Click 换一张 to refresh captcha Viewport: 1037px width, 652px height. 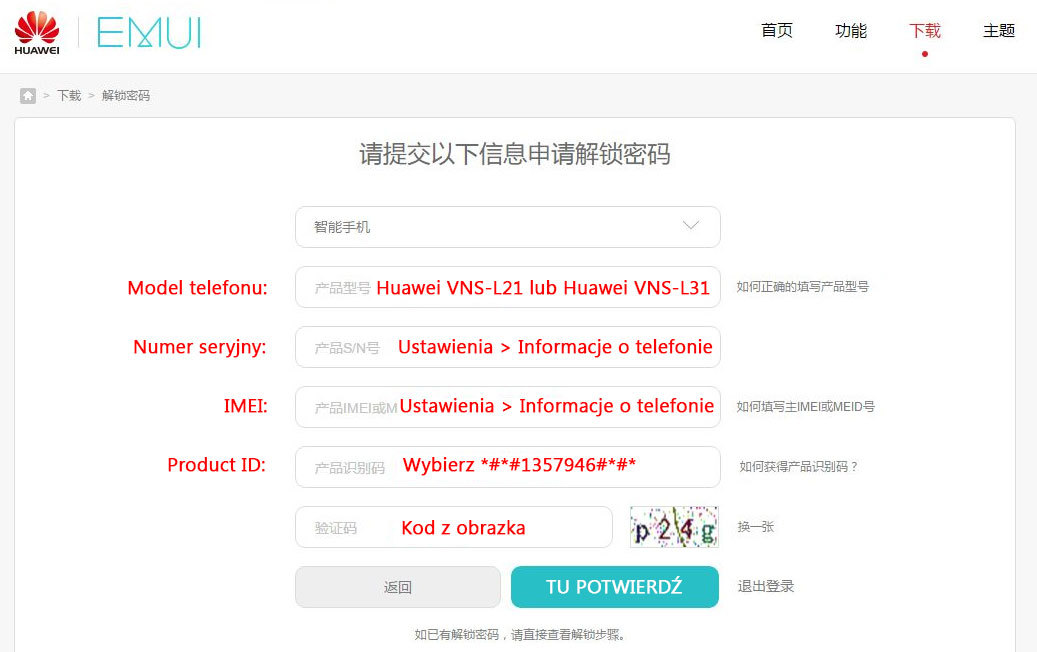(x=755, y=527)
